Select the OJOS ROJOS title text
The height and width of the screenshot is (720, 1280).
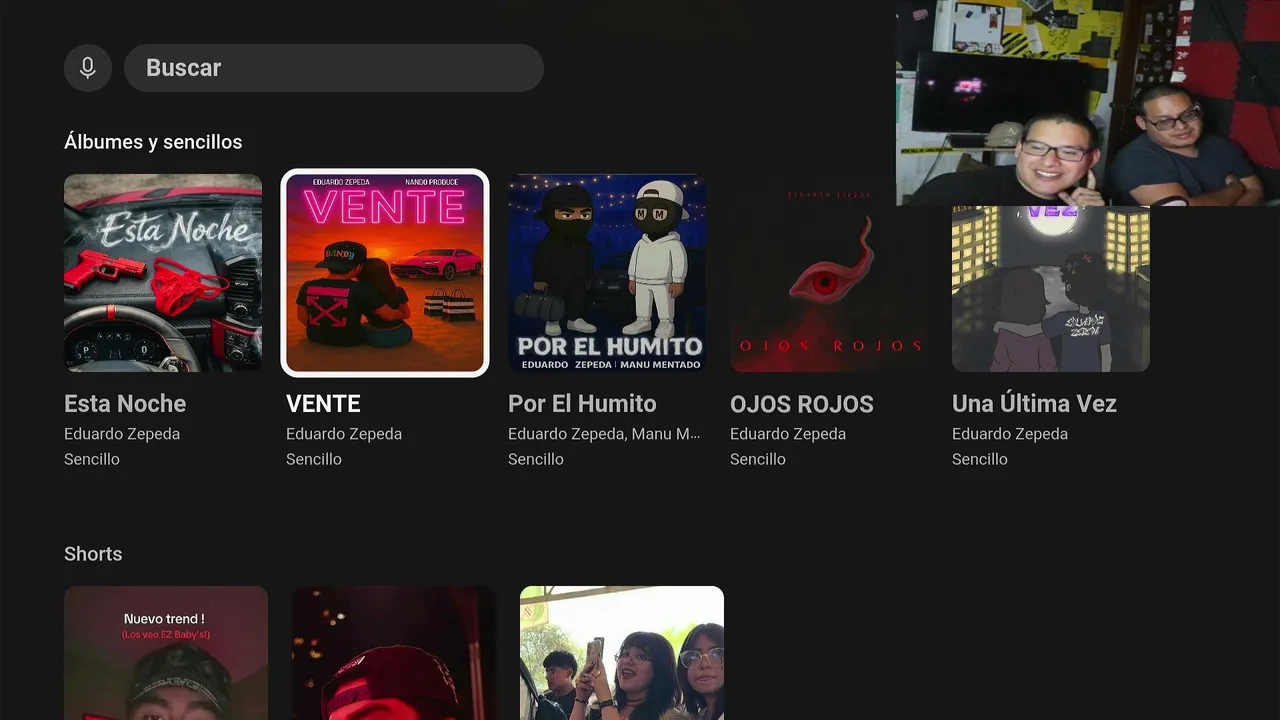pos(802,404)
